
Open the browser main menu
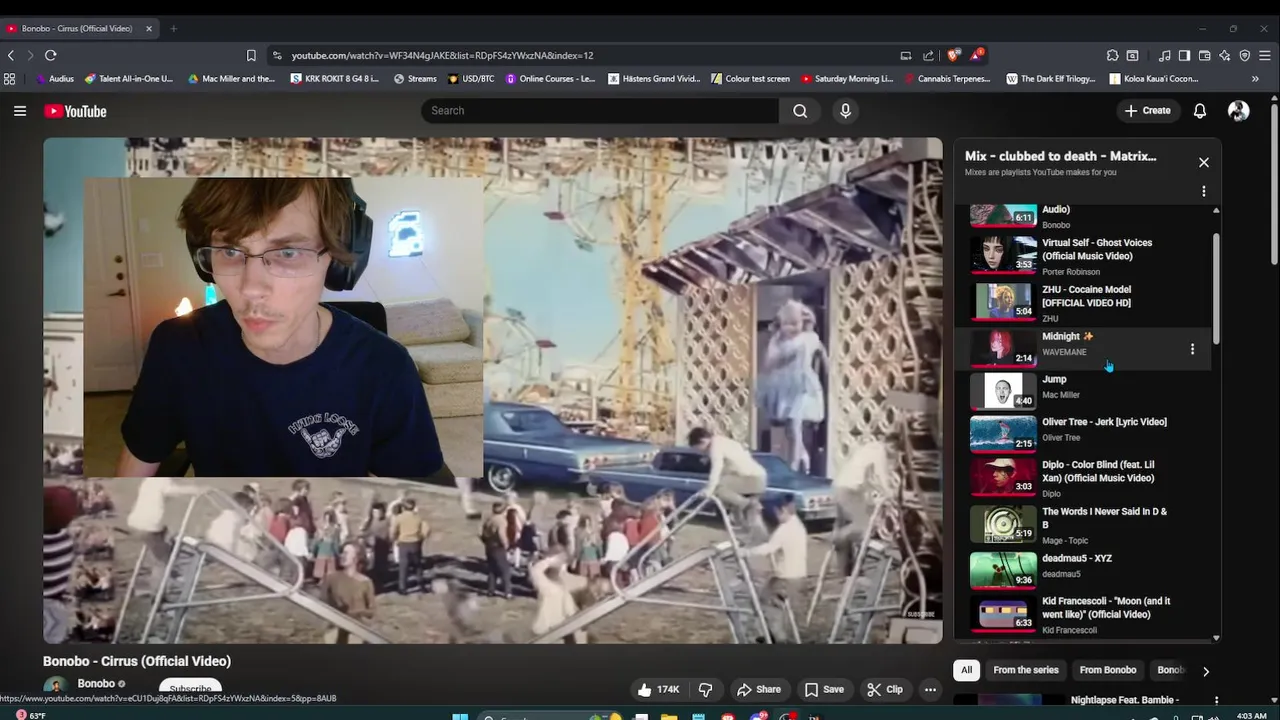[1265, 55]
